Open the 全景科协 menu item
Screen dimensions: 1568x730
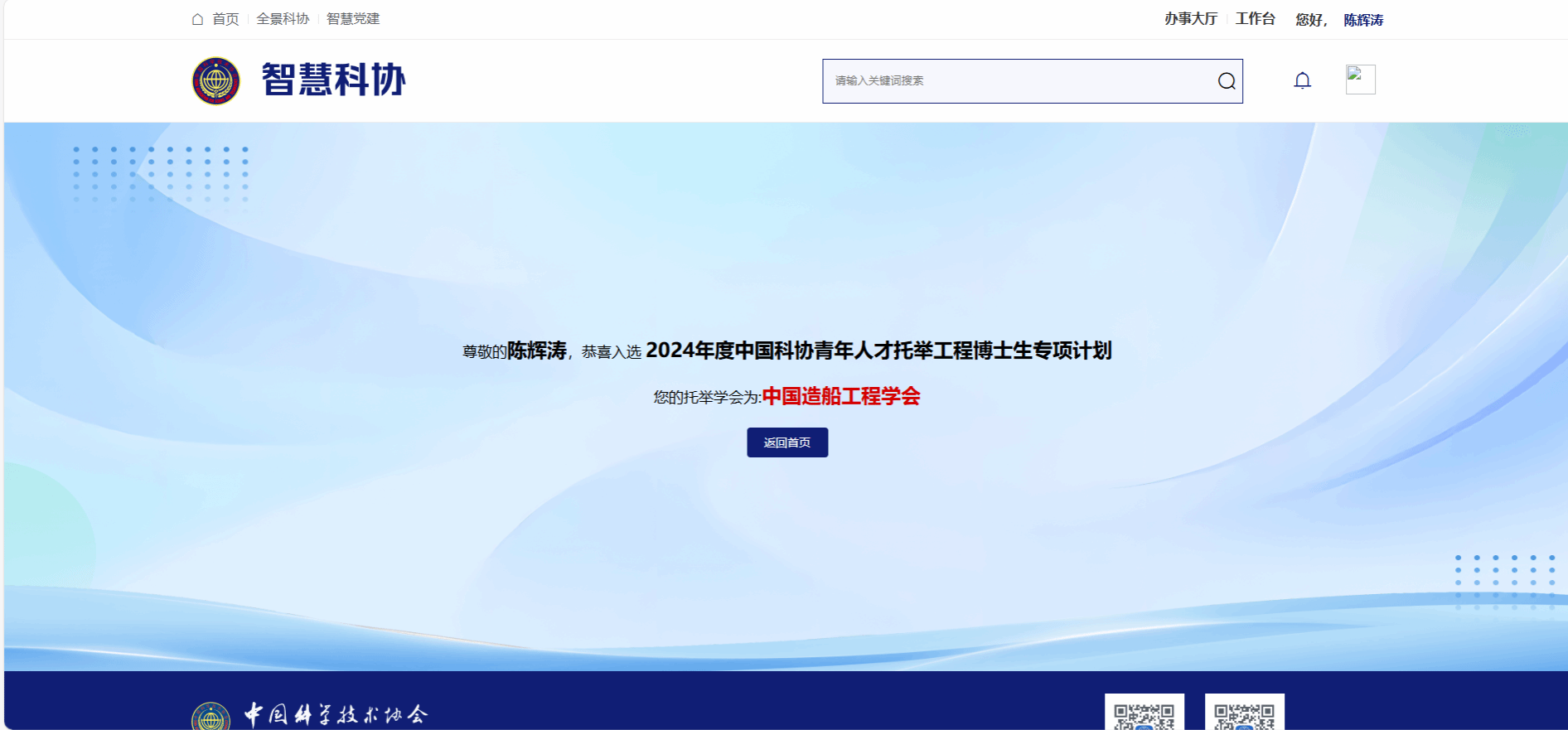283,19
